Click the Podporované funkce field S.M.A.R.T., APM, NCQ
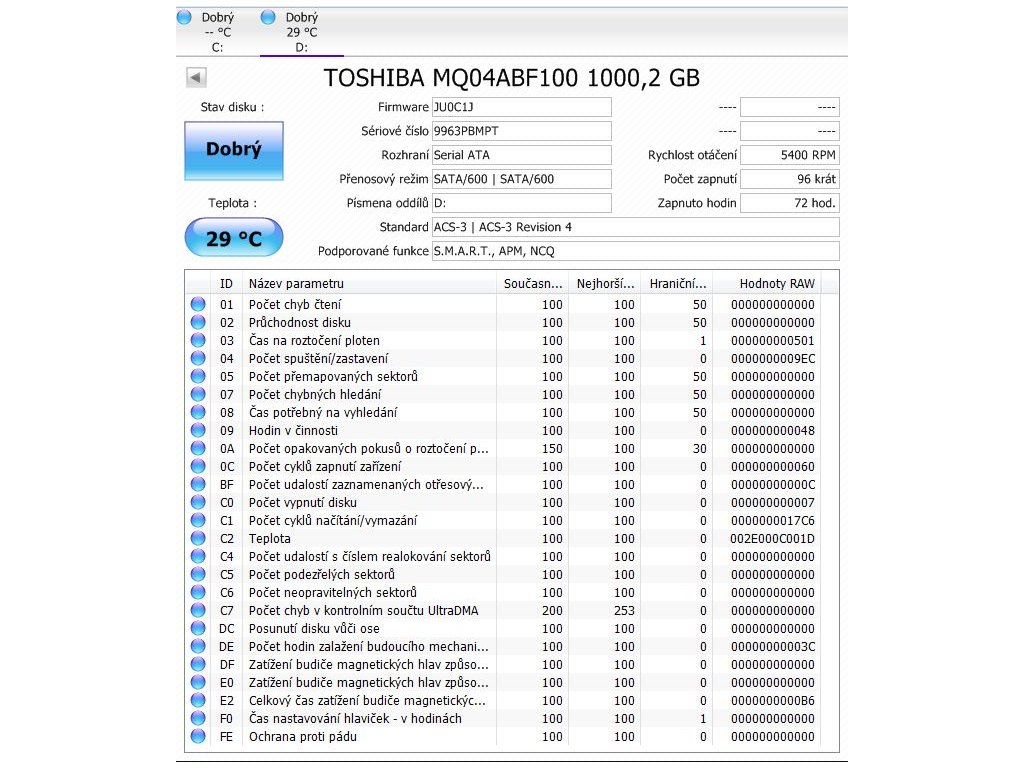Screen dimensions: 1024x768 [x=635, y=251]
